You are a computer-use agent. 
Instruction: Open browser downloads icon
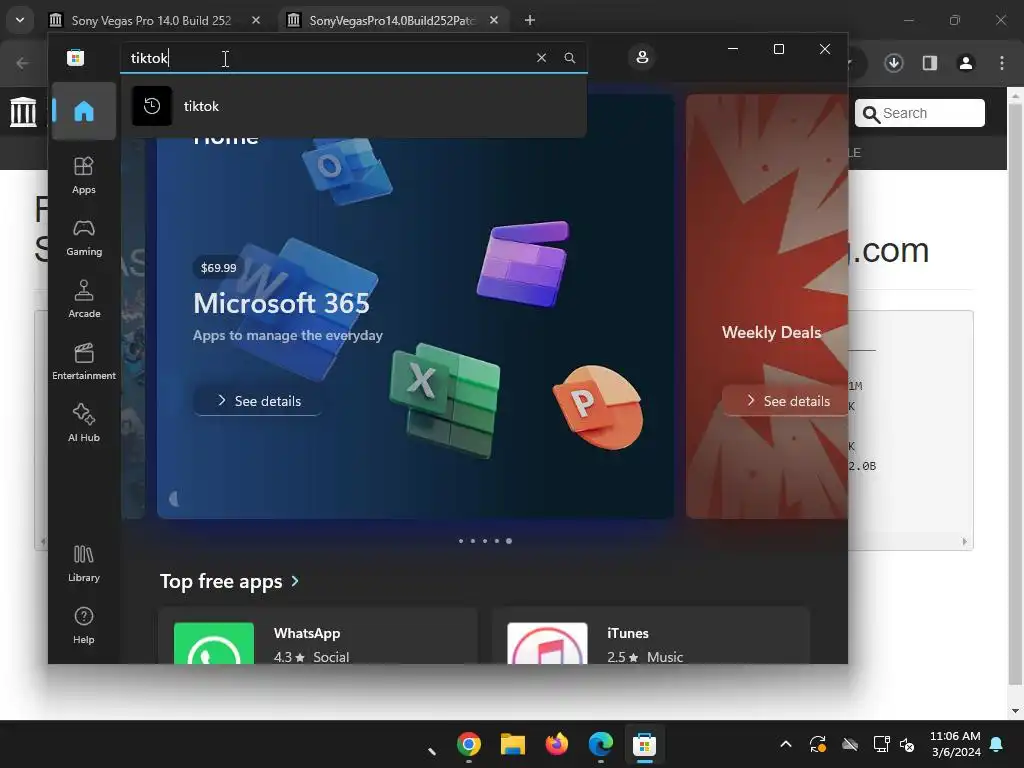coord(893,63)
